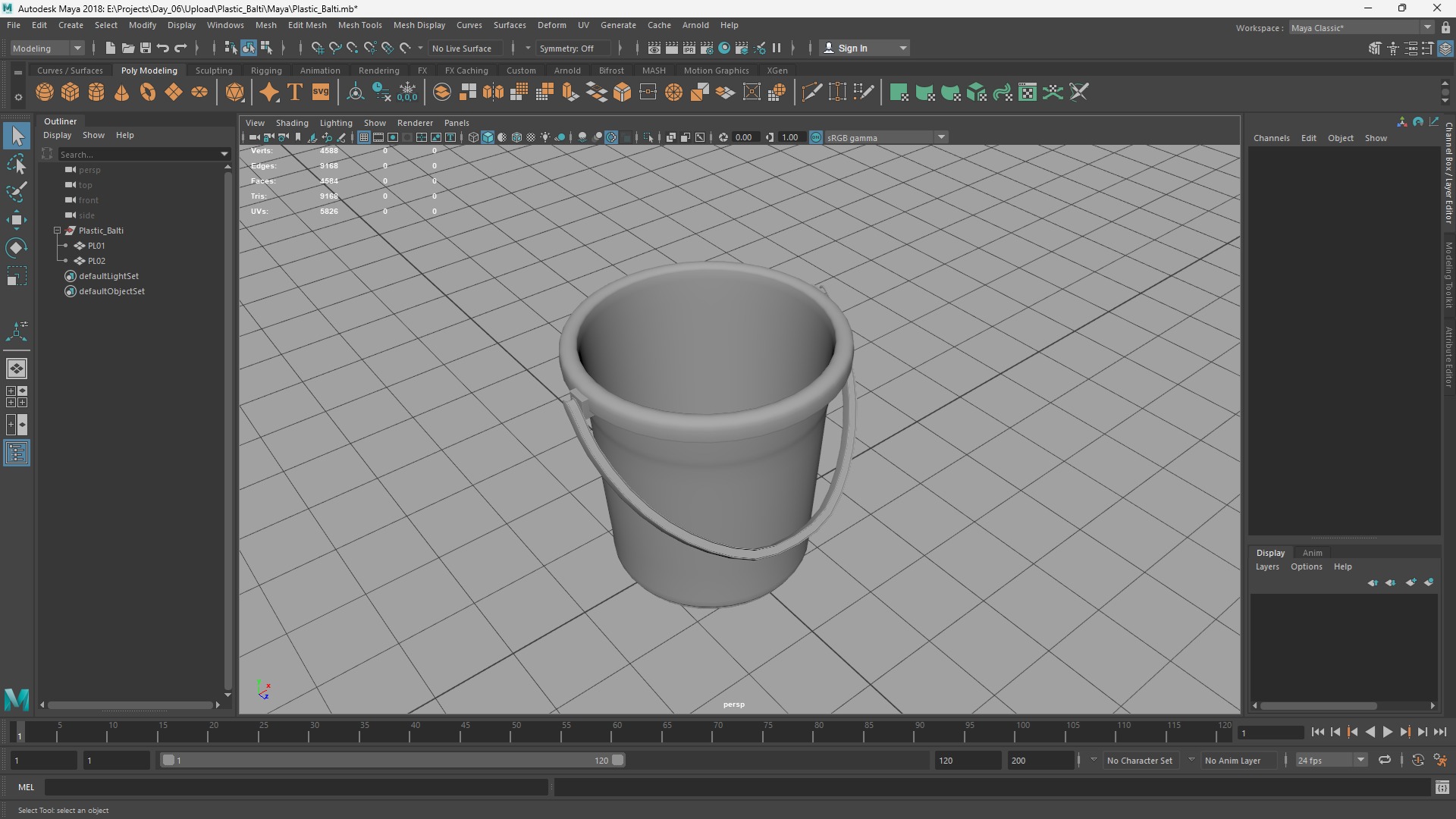The width and height of the screenshot is (1456, 819).
Task: Create new scene with blank page icon
Action: pos(111,48)
